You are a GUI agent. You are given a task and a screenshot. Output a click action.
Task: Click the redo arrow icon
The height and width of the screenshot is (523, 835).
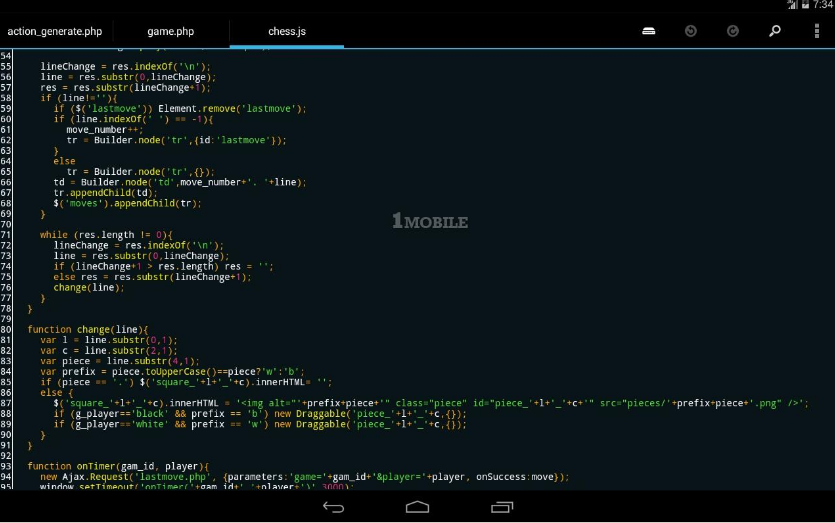coord(733,31)
